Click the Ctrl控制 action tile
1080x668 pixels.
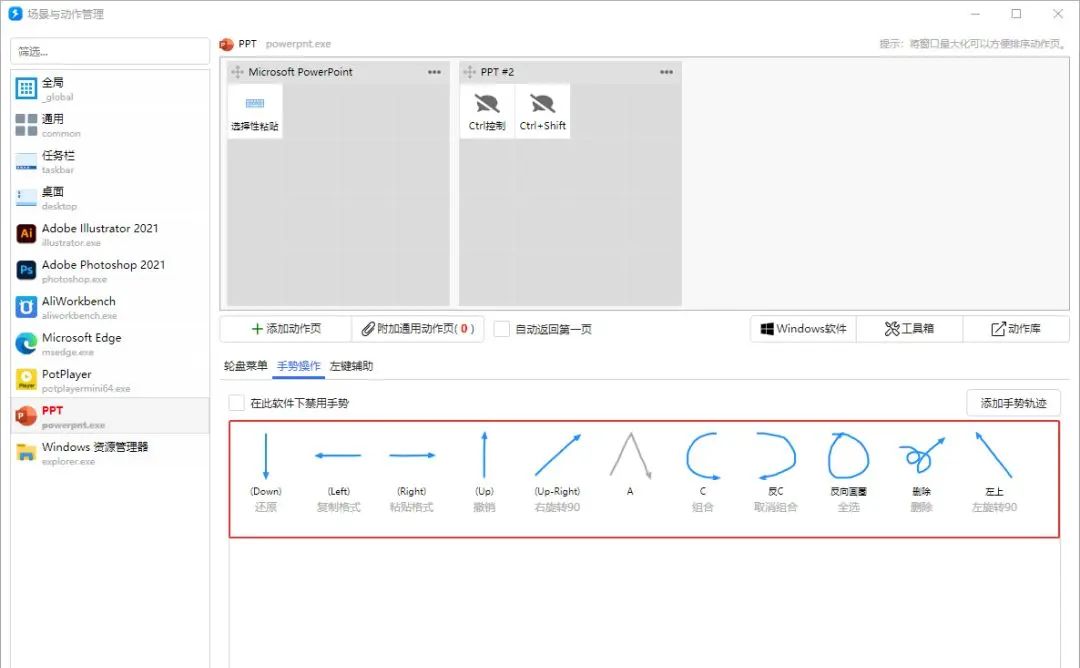click(x=487, y=112)
